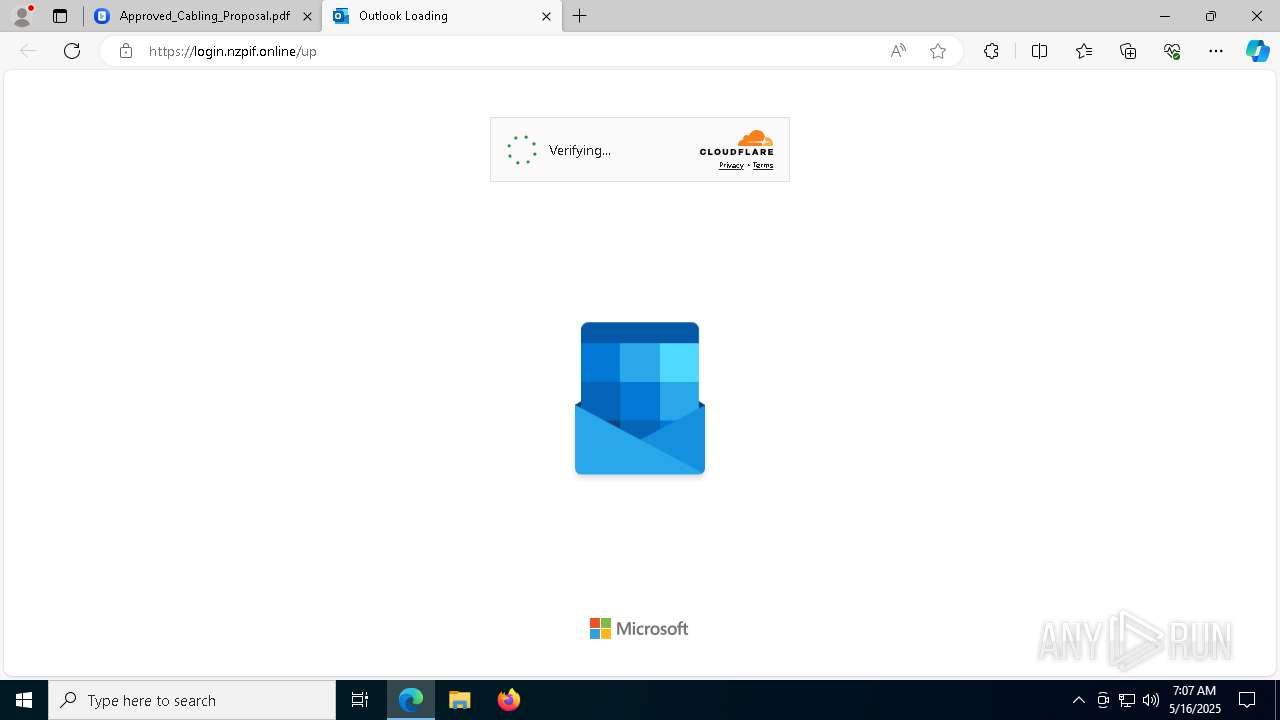Open the Collections panel
The height and width of the screenshot is (720, 1280).
1128,51
